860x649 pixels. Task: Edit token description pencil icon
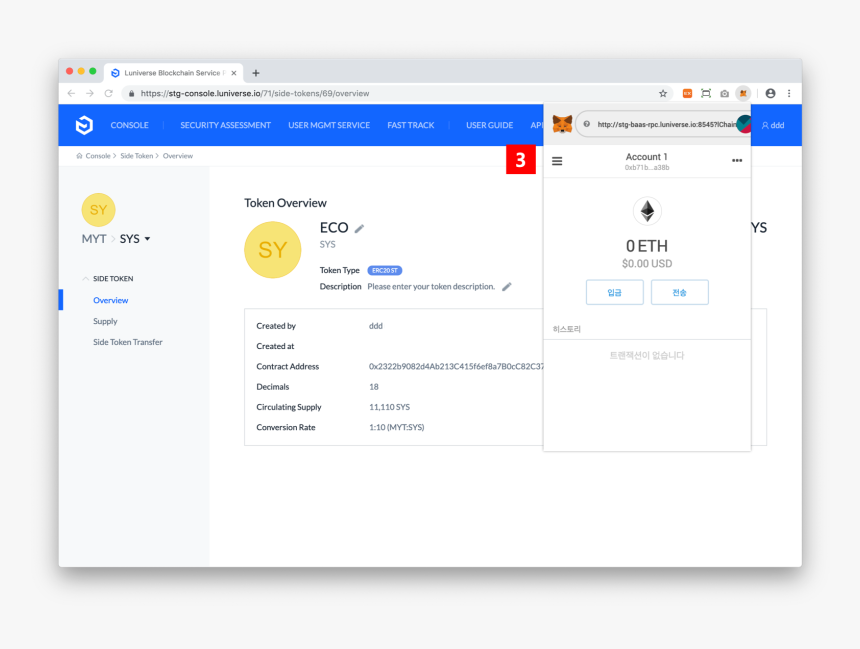pyautogui.click(x=507, y=286)
